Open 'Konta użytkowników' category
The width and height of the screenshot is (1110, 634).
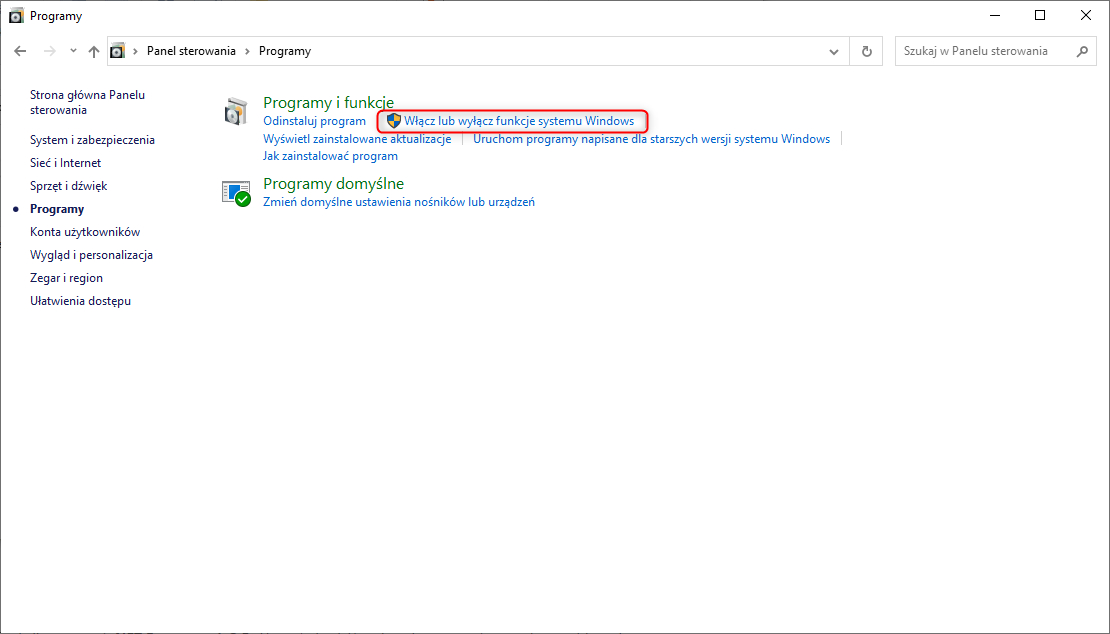(85, 232)
